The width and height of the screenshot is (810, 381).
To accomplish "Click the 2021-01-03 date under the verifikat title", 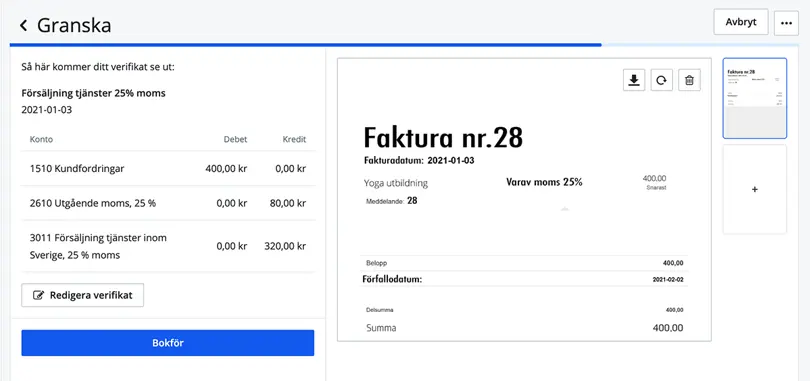I will click(46, 110).
